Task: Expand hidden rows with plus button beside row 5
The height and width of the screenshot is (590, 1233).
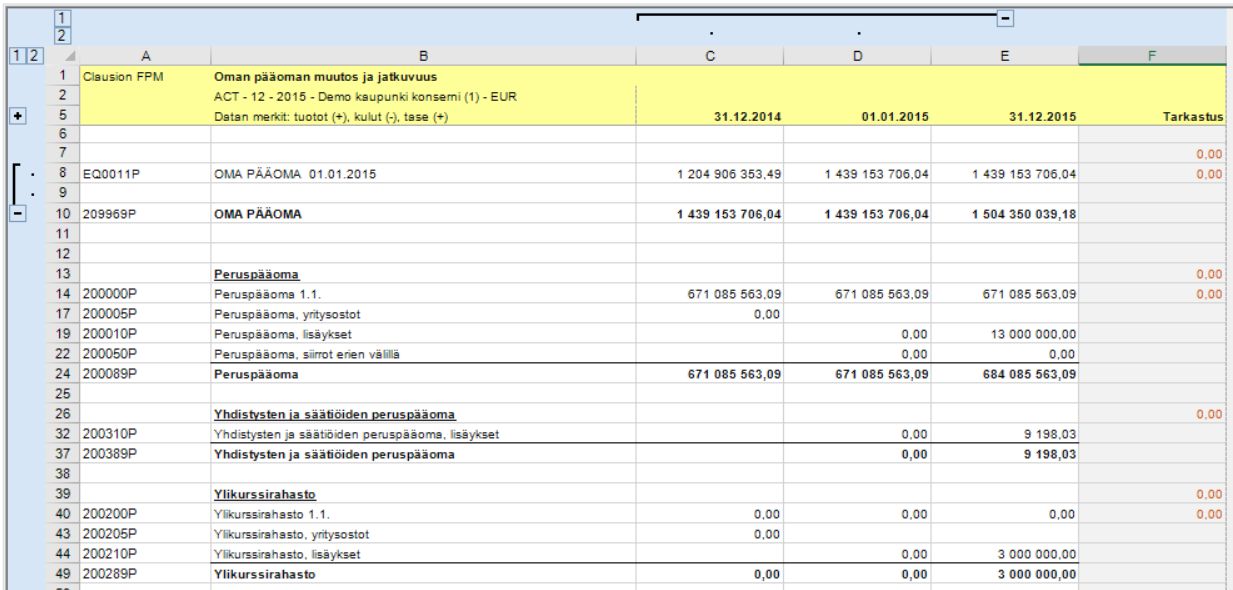Action: click(16, 116)
